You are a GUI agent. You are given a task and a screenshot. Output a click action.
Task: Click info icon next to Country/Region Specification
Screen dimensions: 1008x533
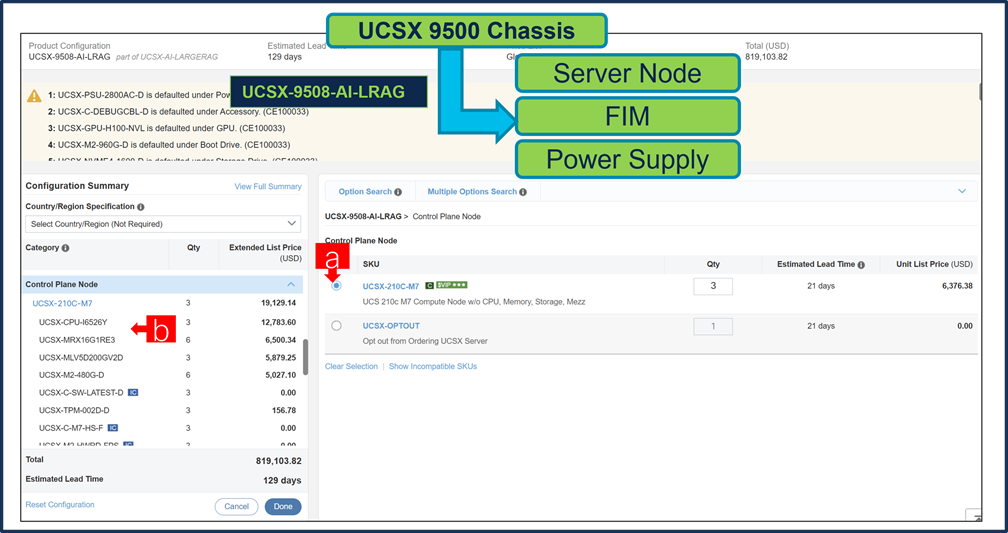pos(141,207)
